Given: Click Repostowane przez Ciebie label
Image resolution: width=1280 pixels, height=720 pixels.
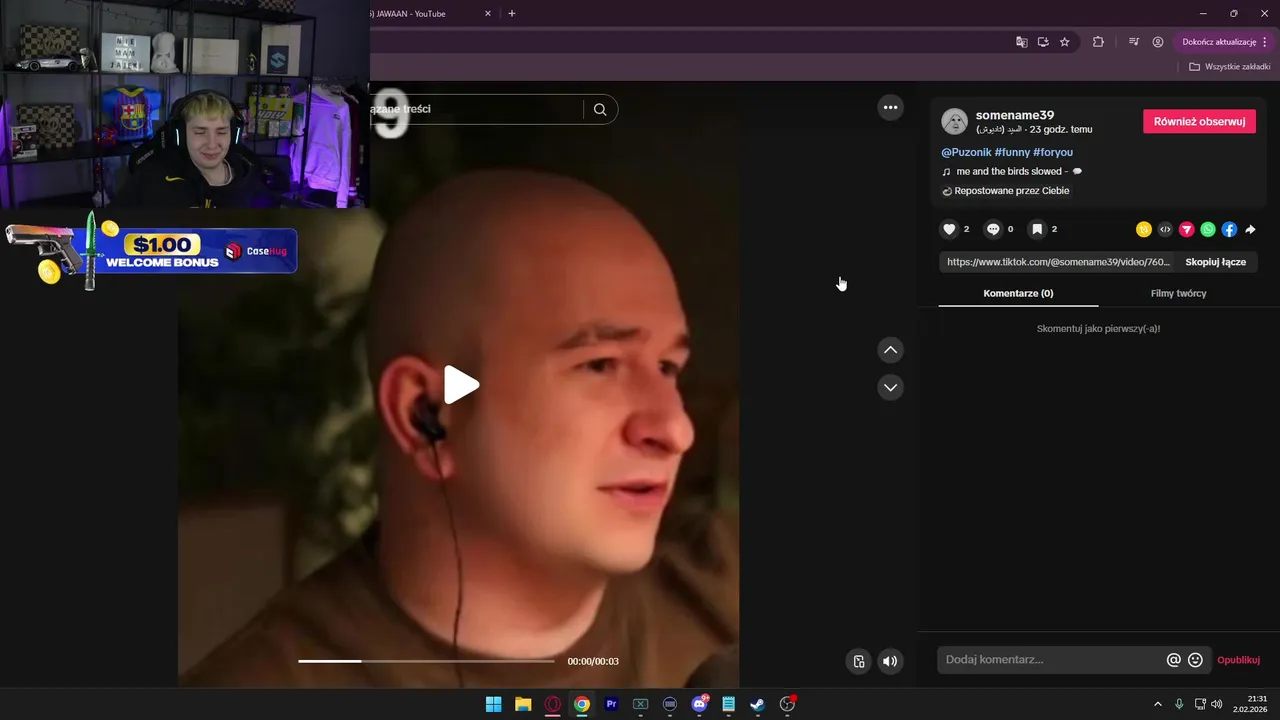Looking at the screenshot, I should [1006, 191].
